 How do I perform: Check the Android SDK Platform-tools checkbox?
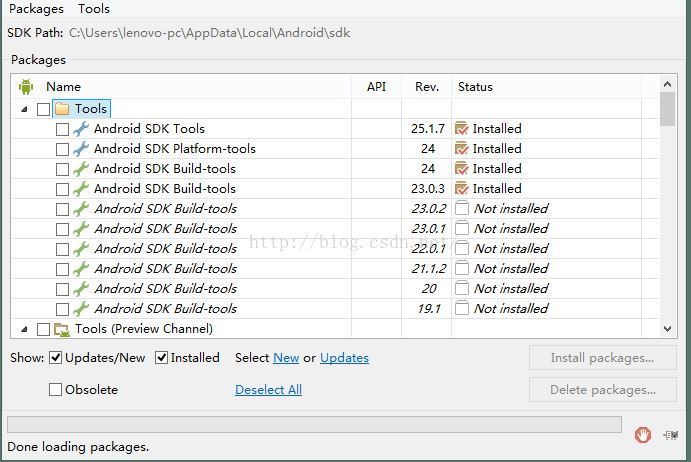pyautogui.click(x=62, y=149)
